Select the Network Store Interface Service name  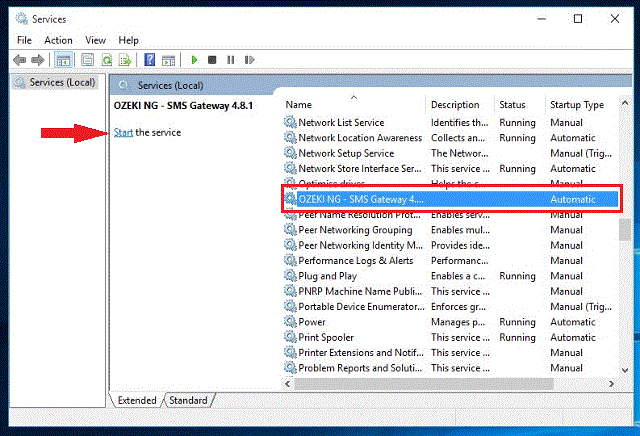(360, 169)
